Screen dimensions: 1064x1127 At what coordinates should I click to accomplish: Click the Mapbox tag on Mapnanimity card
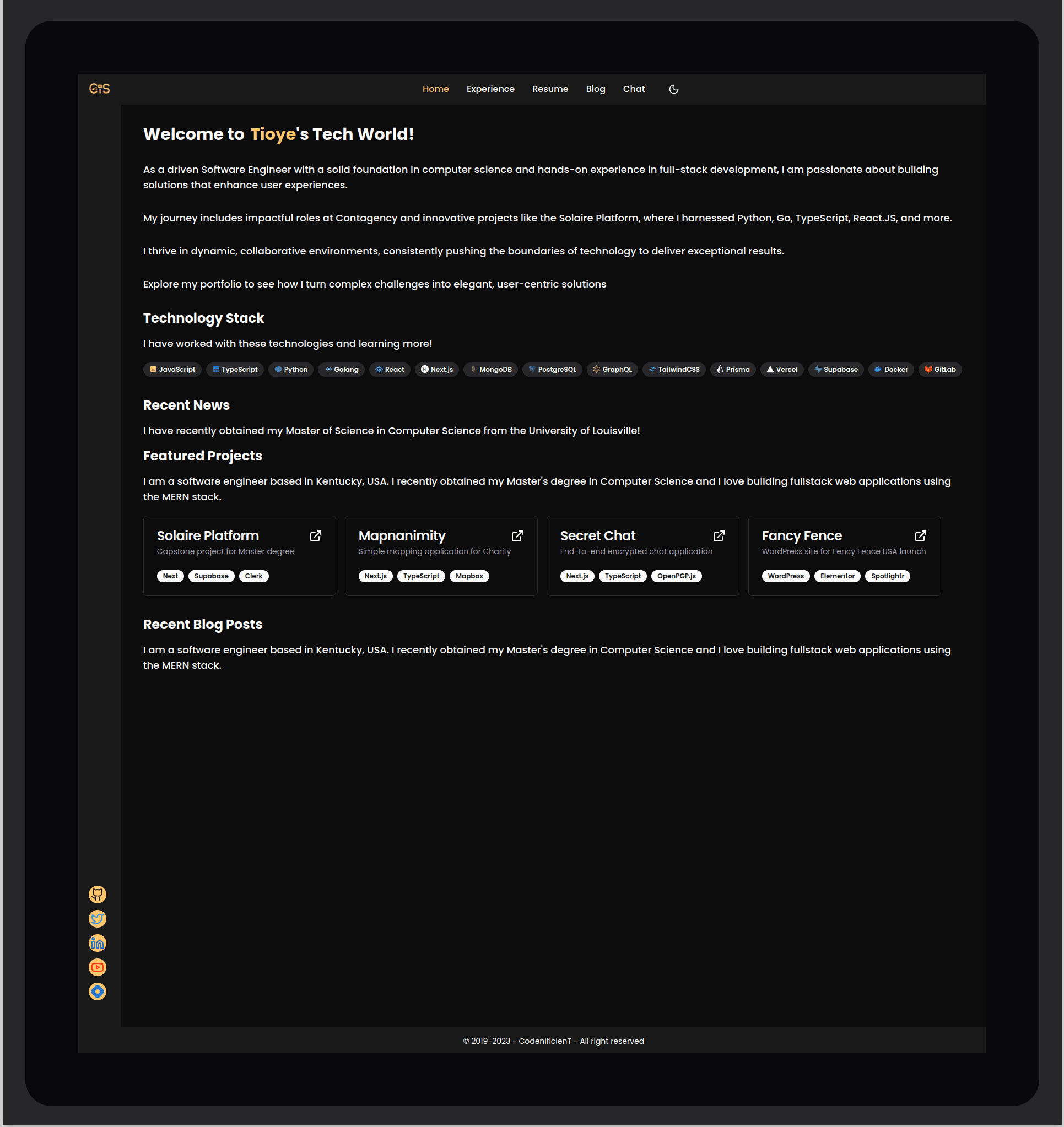tap(469, 577)
